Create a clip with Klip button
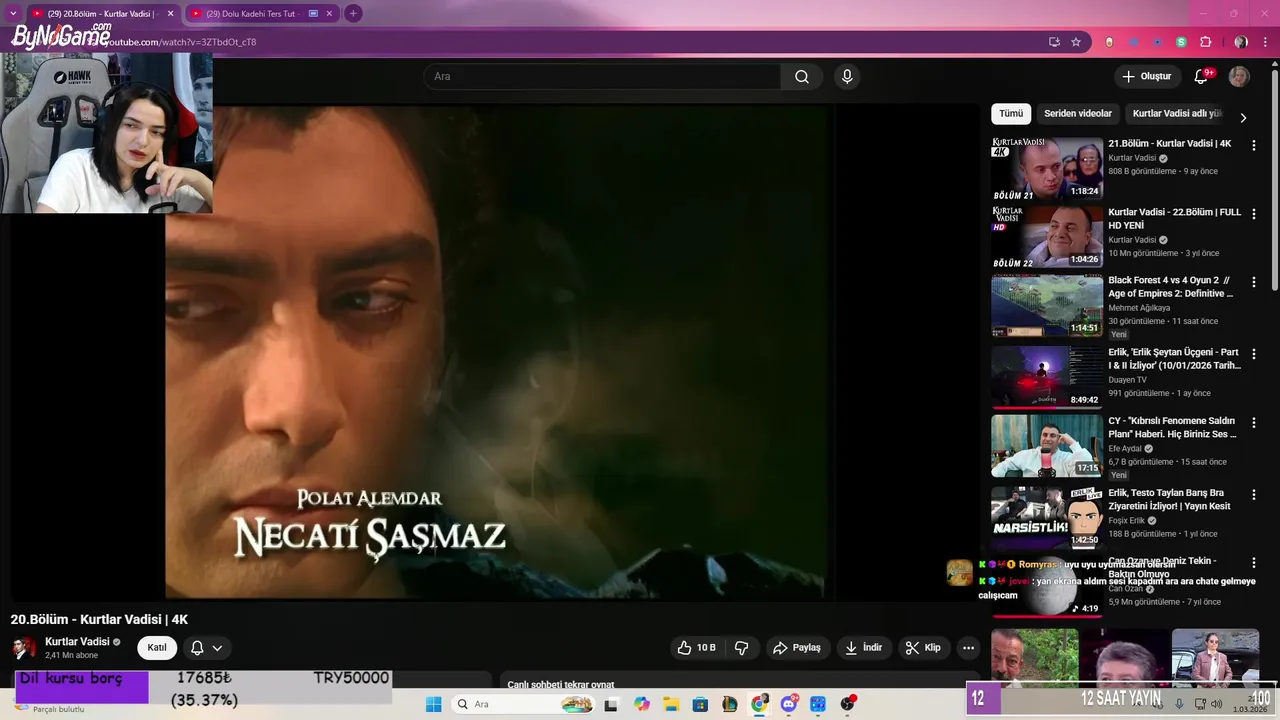 (922, 648)
